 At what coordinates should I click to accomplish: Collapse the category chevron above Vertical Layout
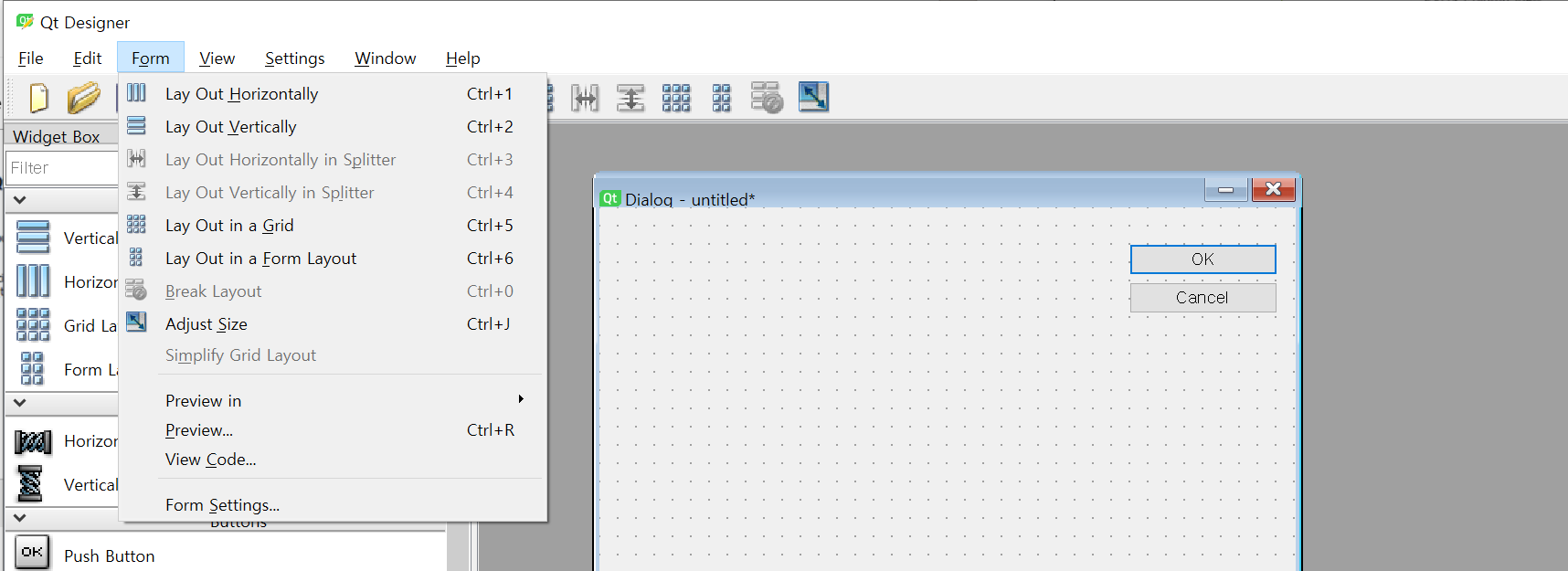(x=19, y=200)
